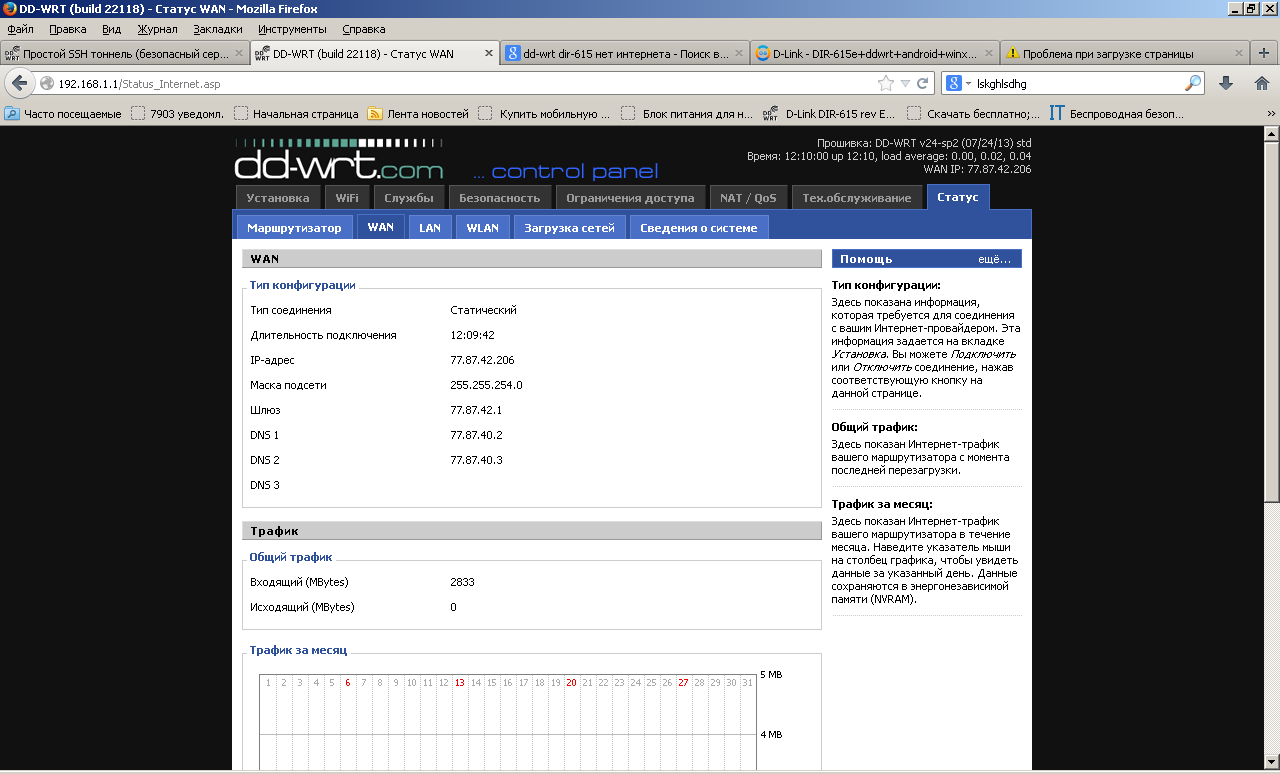Viewport: 1280px width, 774px height.
Task: Open the 'Ограничения доступа' router tab
Action: [x=630, y=198]
